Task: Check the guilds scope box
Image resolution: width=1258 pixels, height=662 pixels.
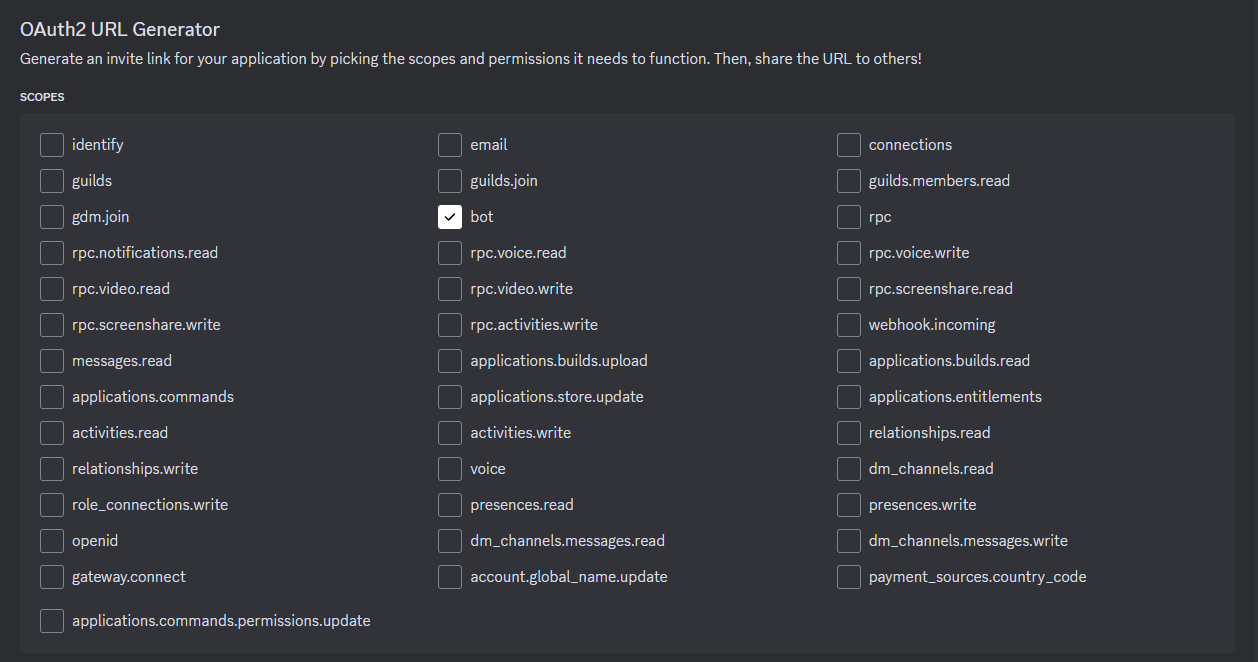Action: [x=52, y=181]
